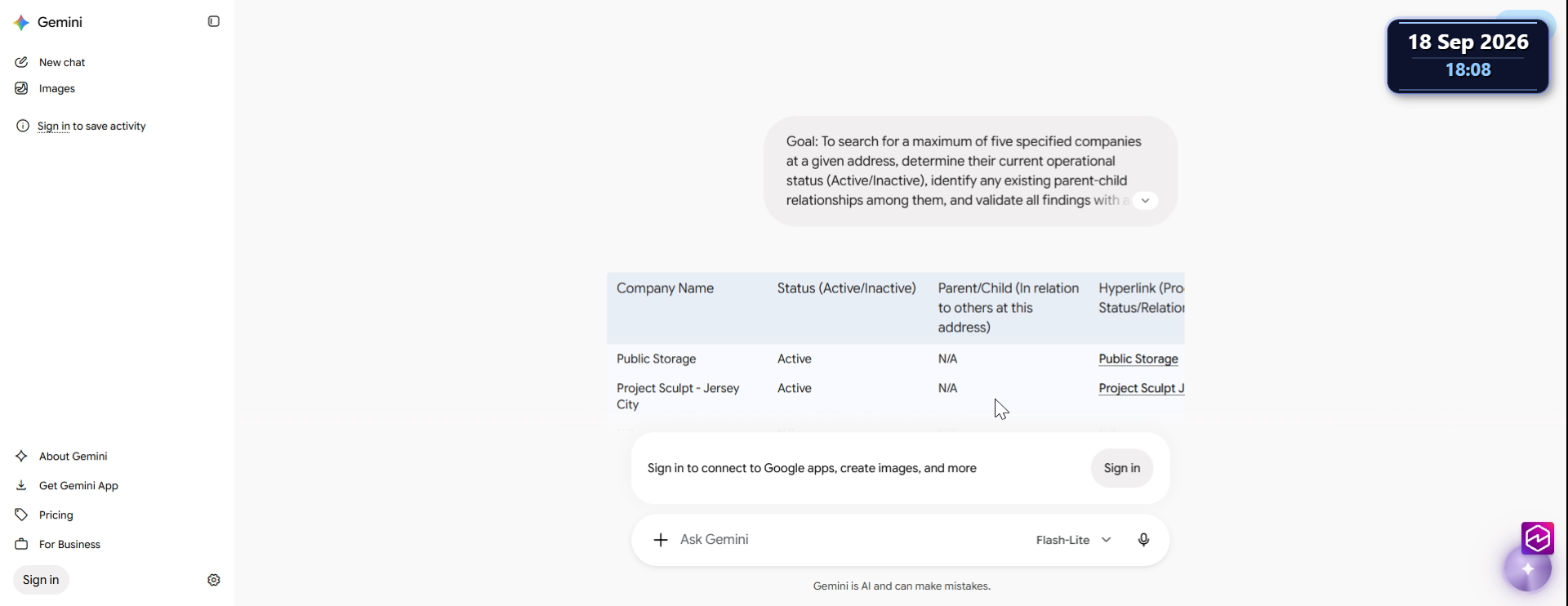Screen dimensions: 1568x606
Task: Open the Project Sculpt hyperlink
Action: [x=1141, y=388]
